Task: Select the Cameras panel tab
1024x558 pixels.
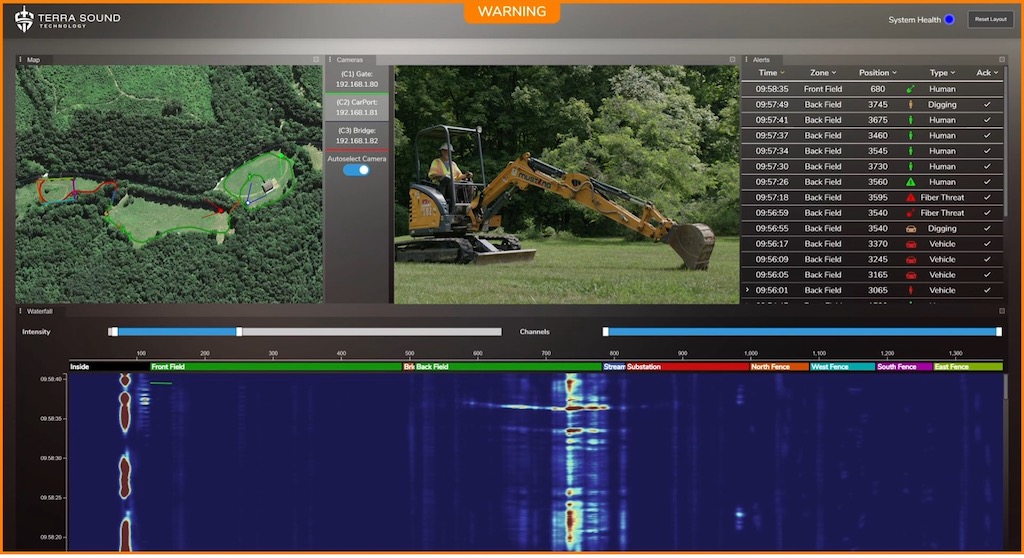Action: coord(349,59)
